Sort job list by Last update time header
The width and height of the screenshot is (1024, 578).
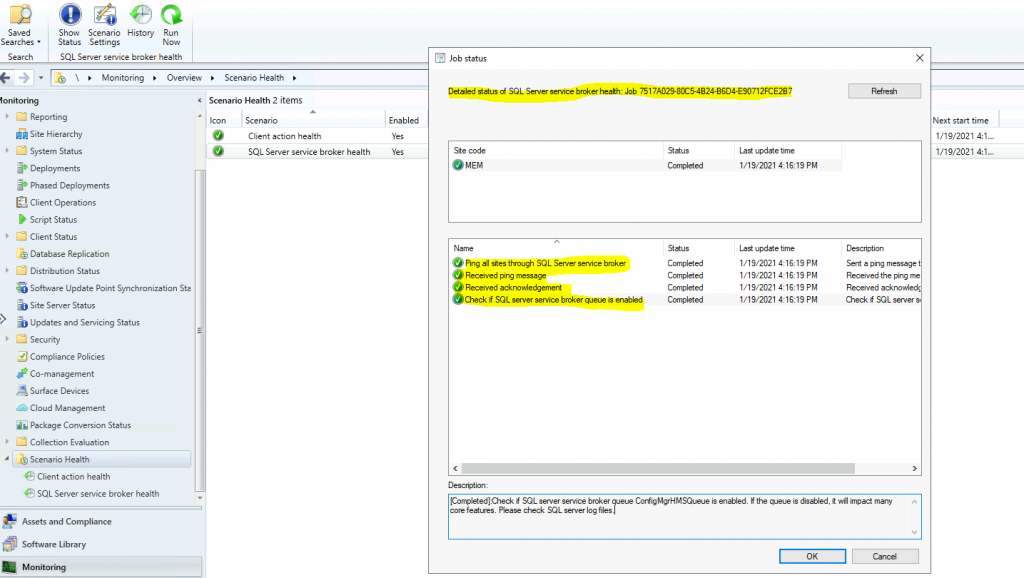pyautogui.click(x=787, y=248)
